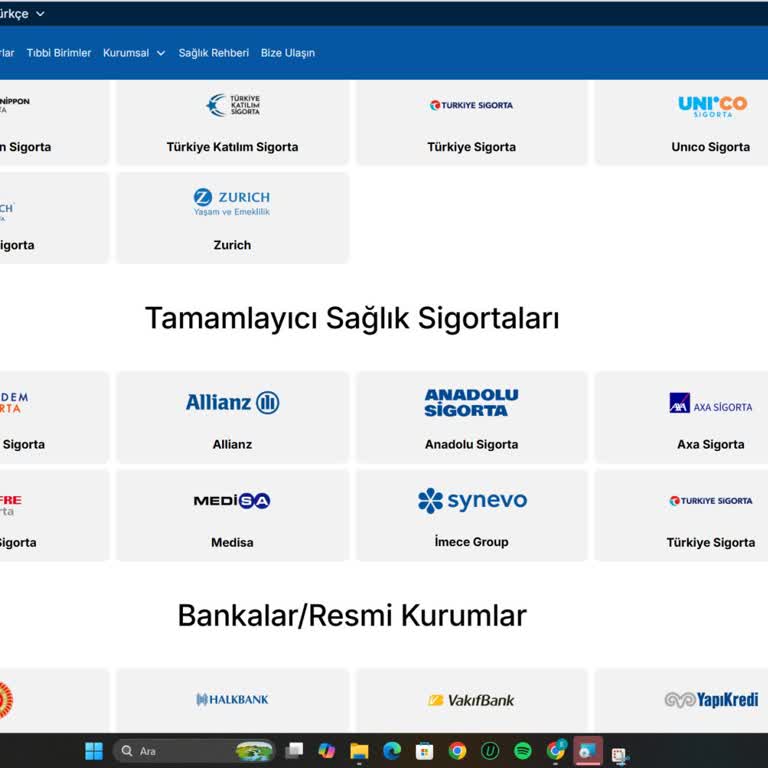Open the Tıbbi Birimler menu item

point(58,53)
